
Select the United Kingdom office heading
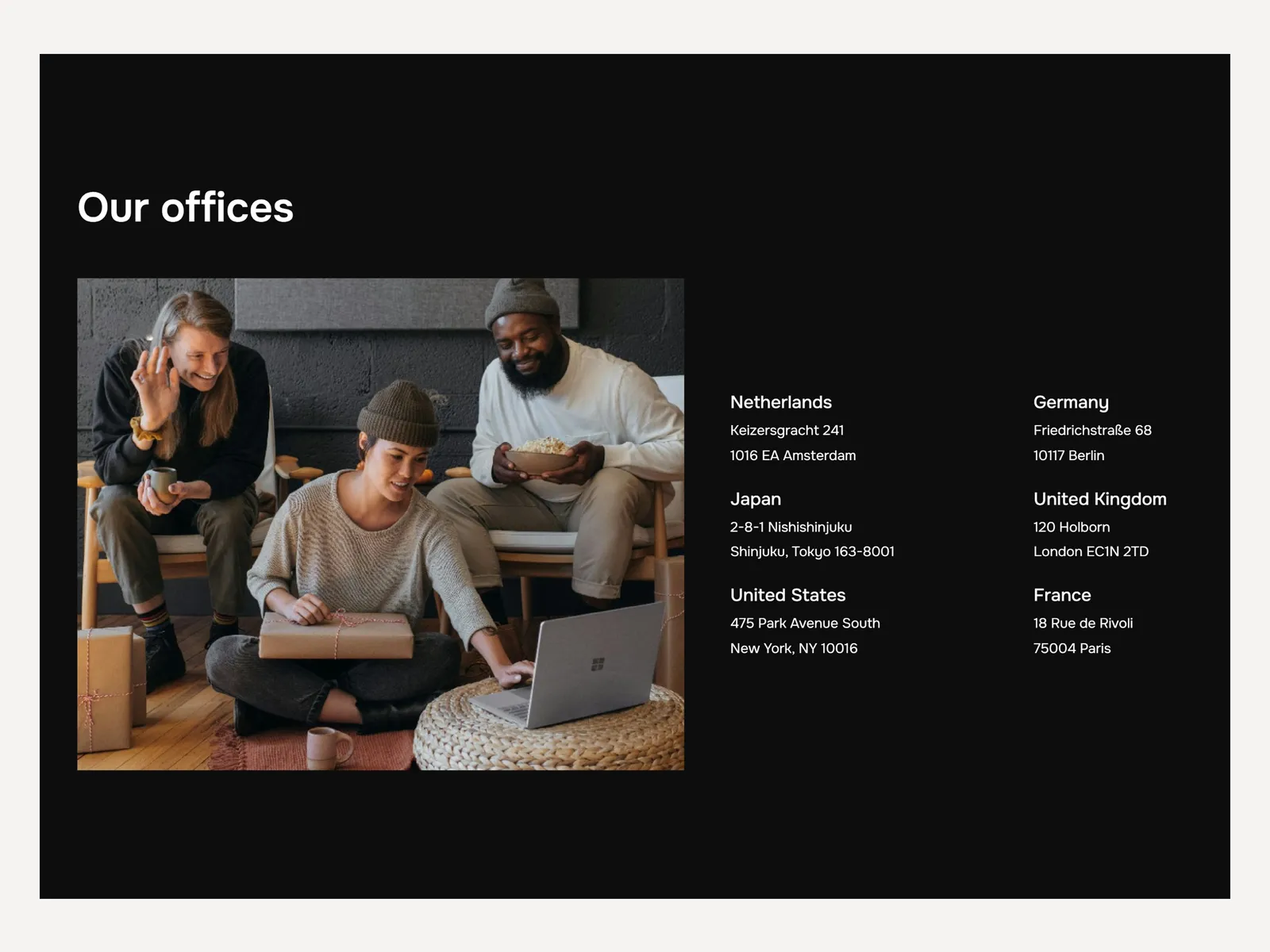1100,499
